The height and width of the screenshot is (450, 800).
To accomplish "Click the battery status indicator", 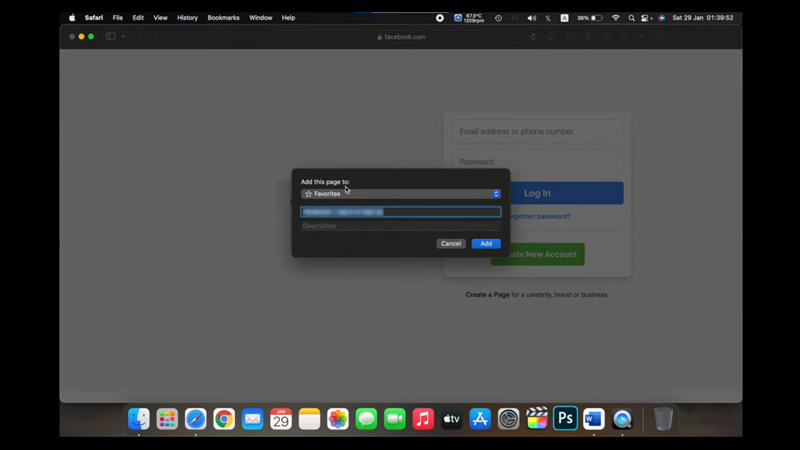I will 590,18.
